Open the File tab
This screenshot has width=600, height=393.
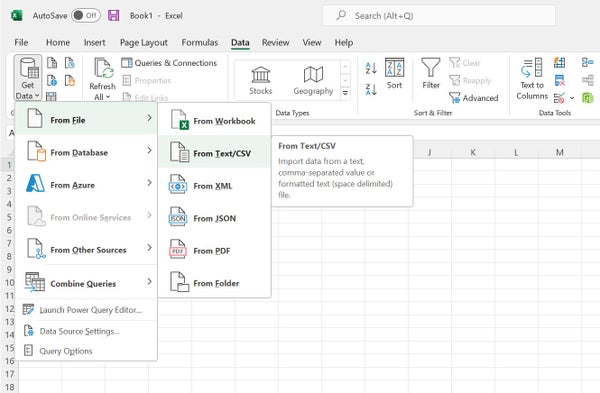21,42
